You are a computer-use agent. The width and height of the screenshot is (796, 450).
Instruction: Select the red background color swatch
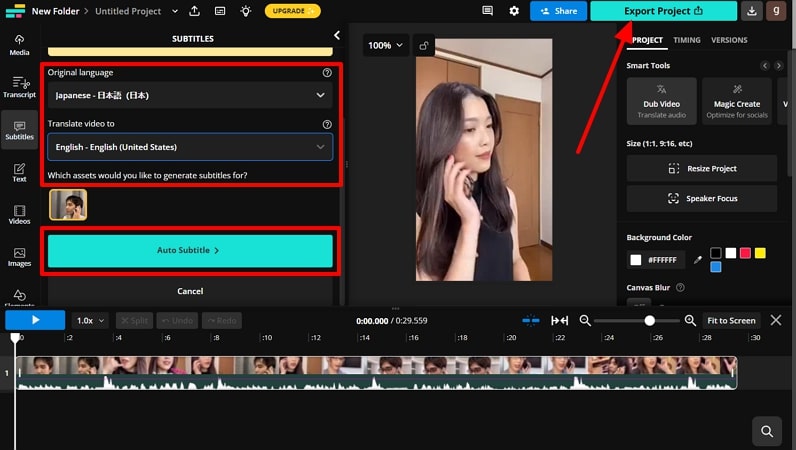pyautogui.click(x=745, y=253)
